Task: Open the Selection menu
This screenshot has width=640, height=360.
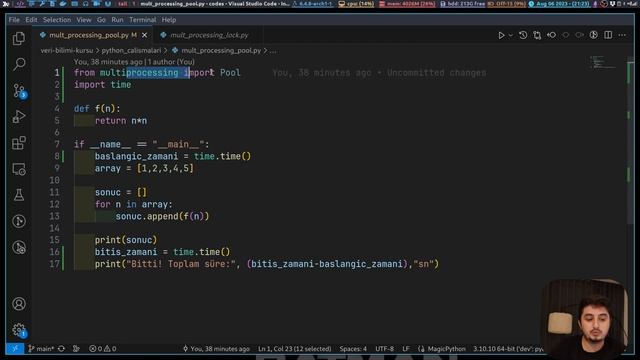Action: click(57, 20)
